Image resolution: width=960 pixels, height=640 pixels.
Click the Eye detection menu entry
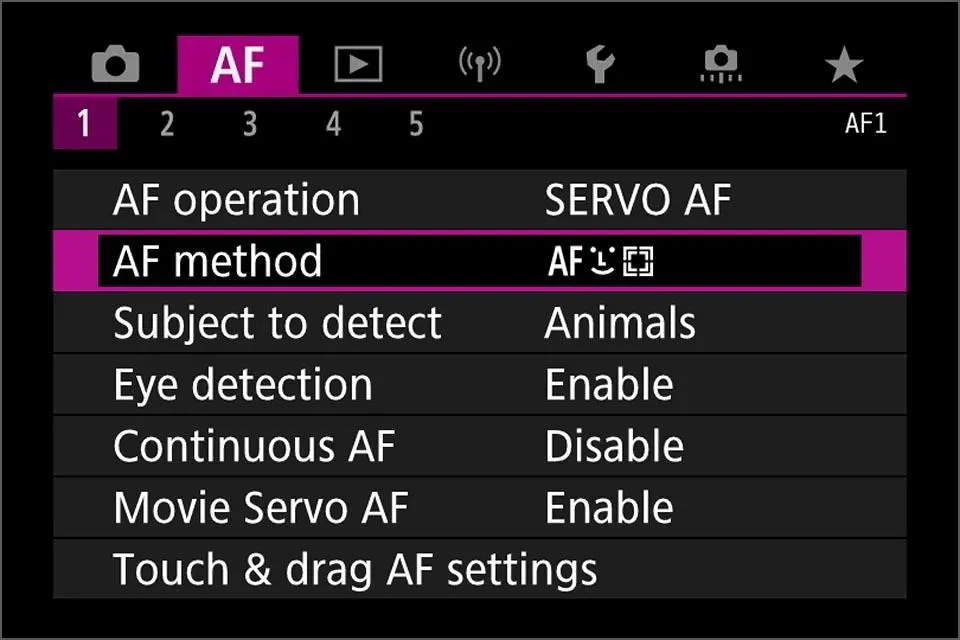pos(243,383)
